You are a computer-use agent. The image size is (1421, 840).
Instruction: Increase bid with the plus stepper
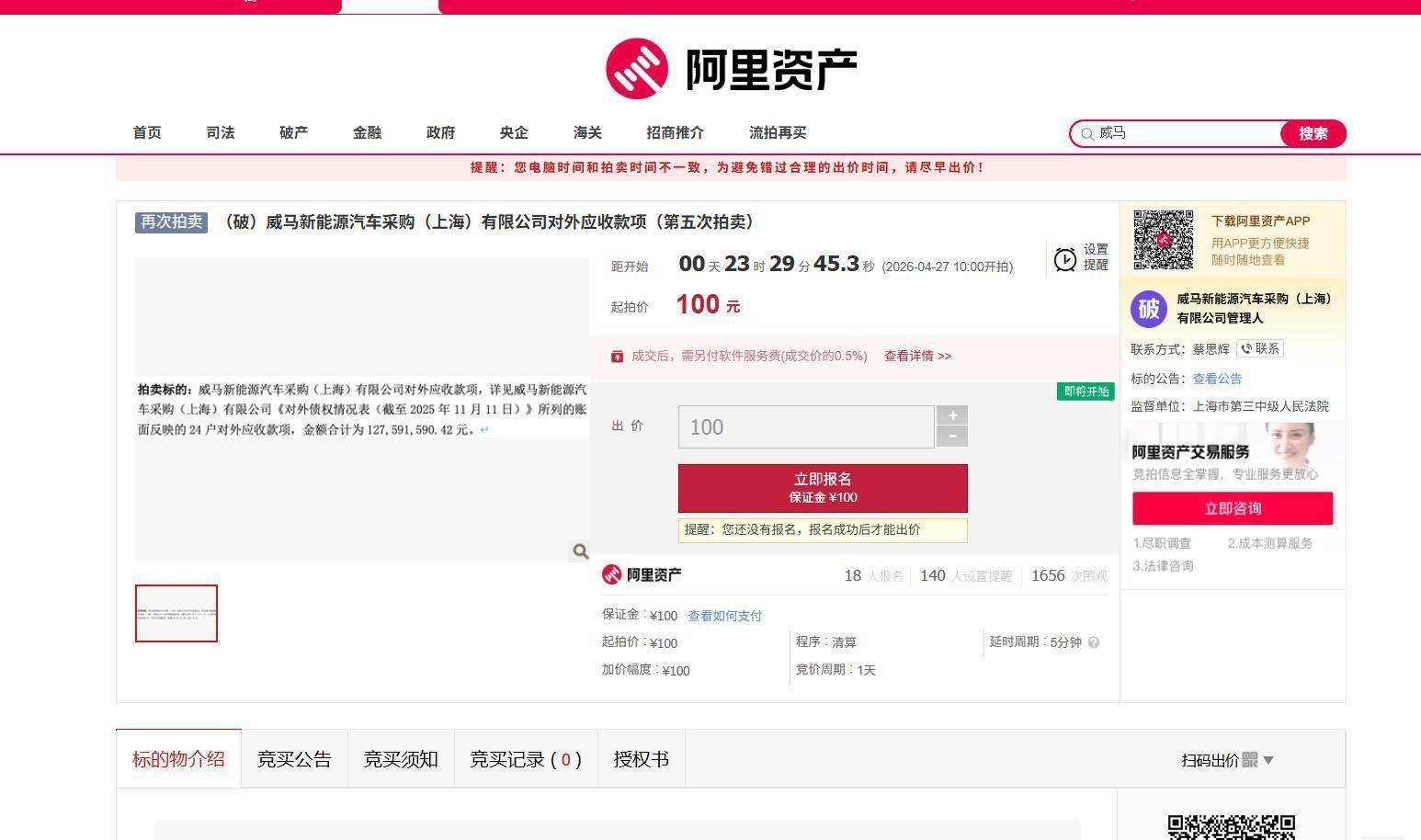(x=952, y=415)
